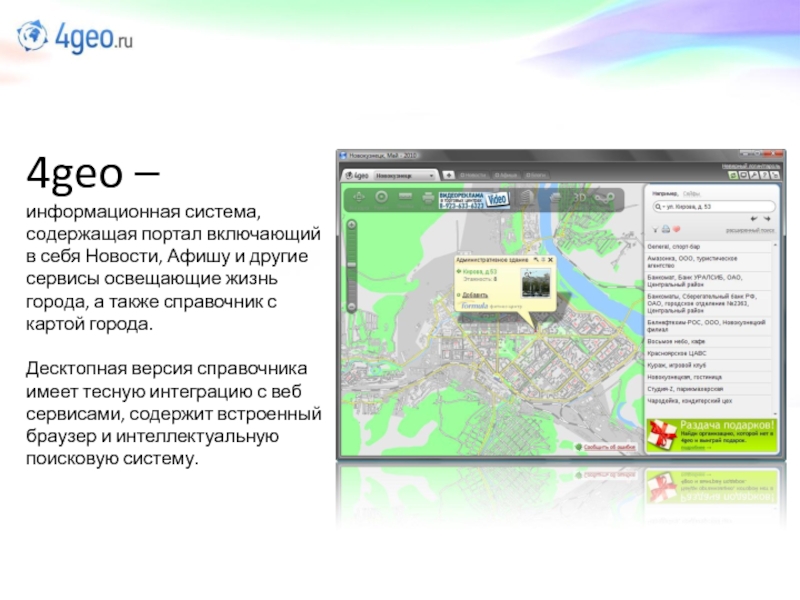Select the ruler measurement tool
Image resolution: width=800 pixels, height=600 pixels.
tap(405, 196)
